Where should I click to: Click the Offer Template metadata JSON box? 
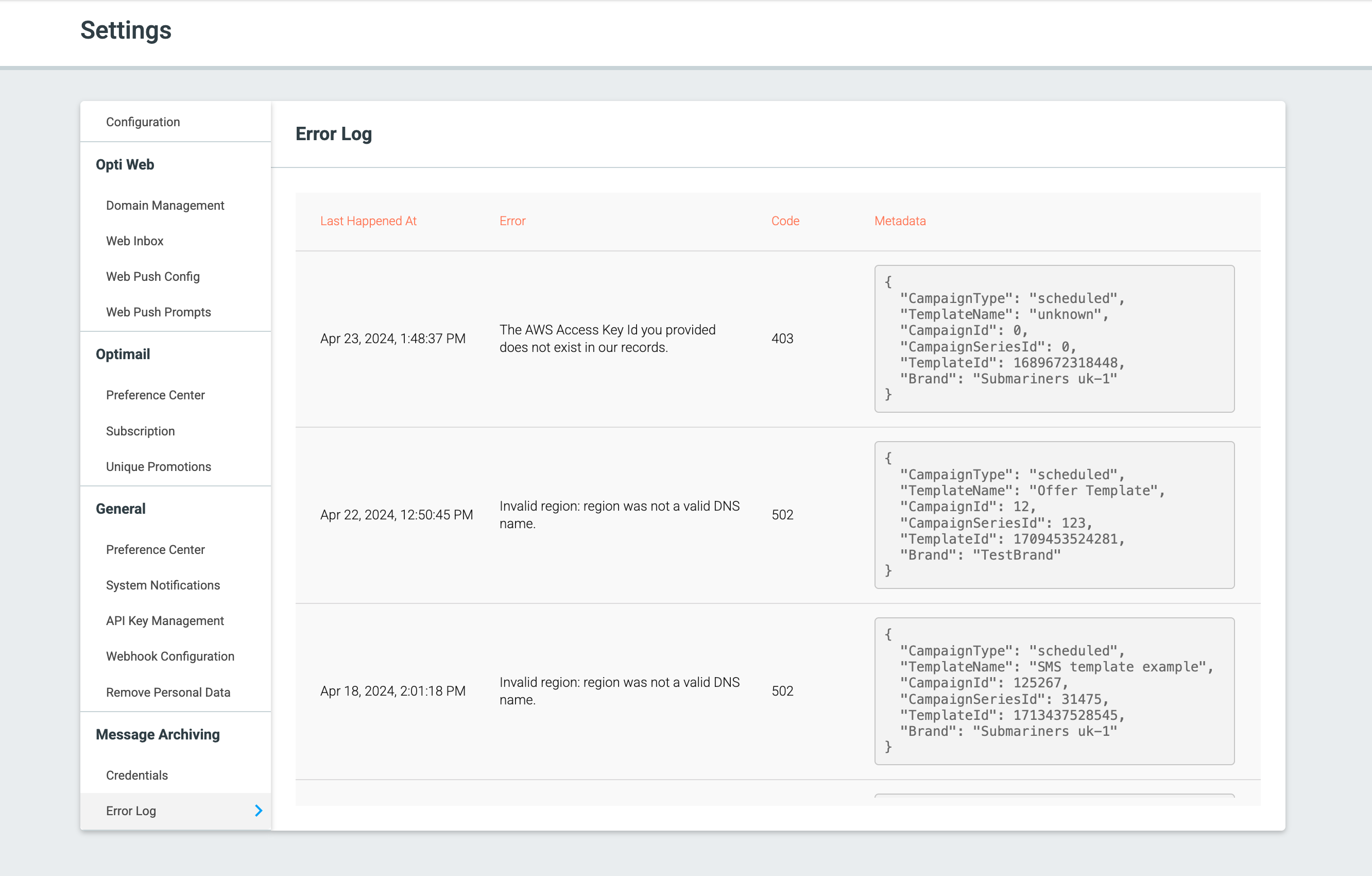(1054, 515)
